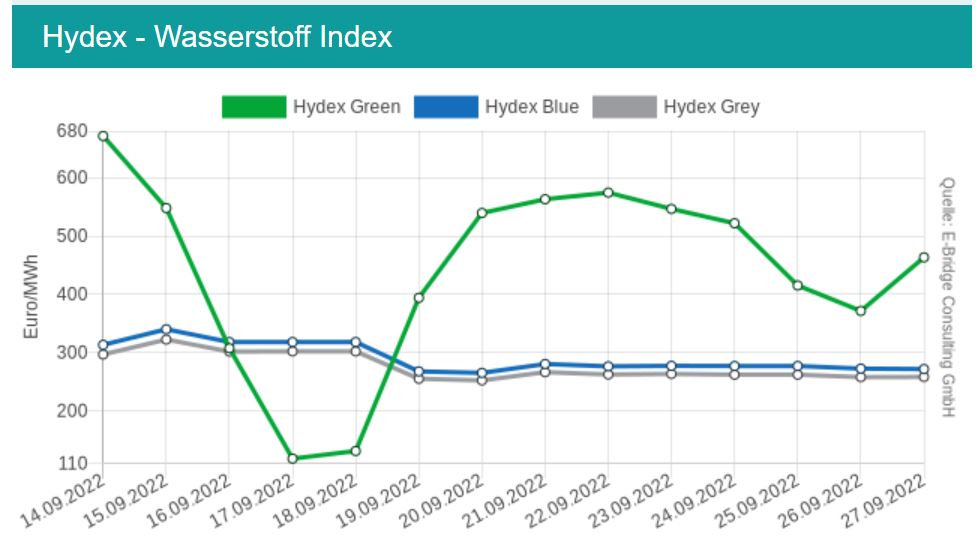The width and height of the screenshot is (980, 560).
Task: Select Hydex Grey data point on 17.09.2022
Action: 292,351
